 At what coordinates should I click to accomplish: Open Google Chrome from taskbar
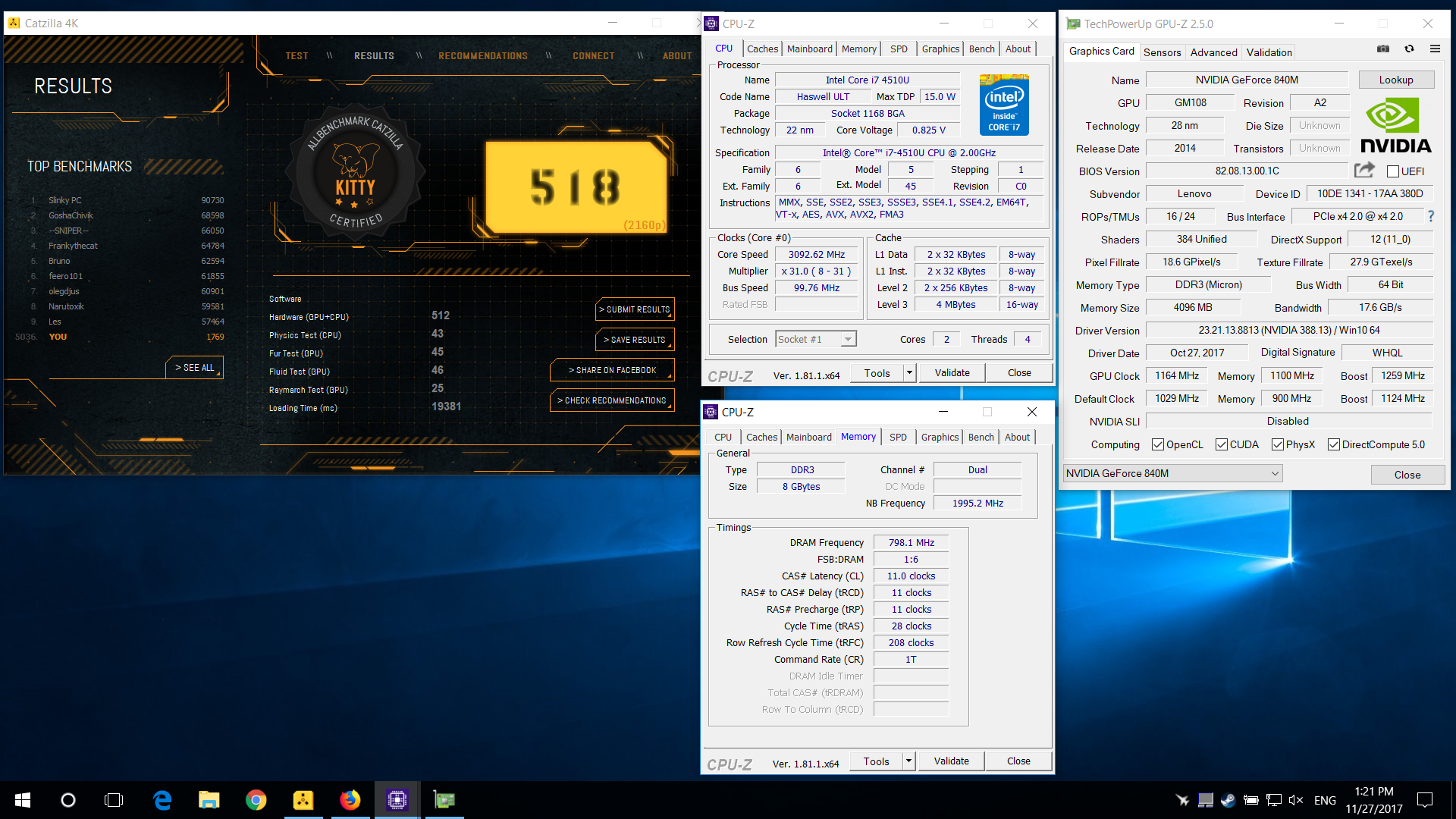tap(256, 800)
